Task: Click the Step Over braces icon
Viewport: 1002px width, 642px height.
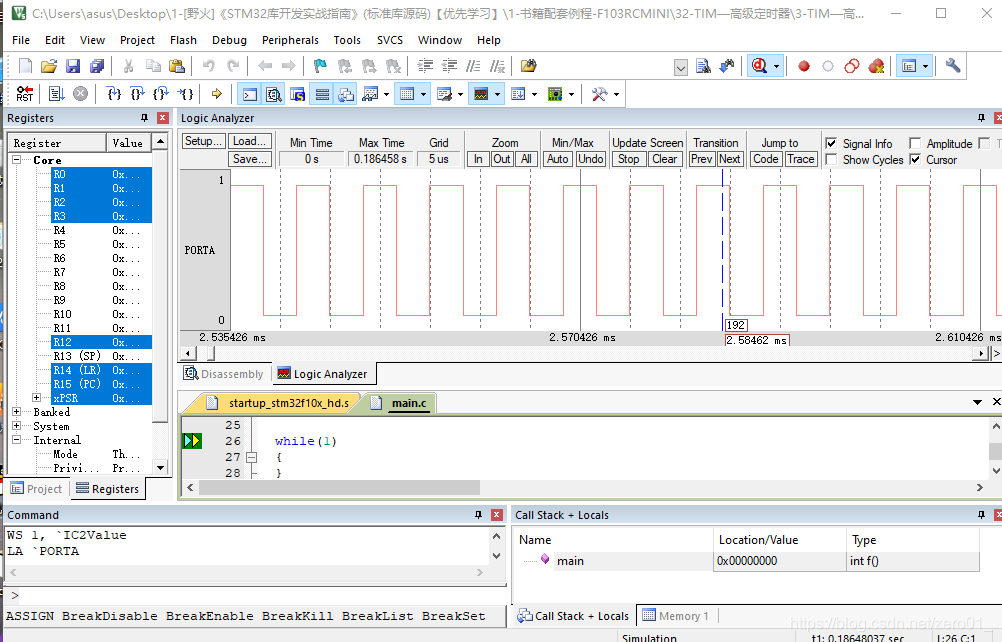Action: 137,94
